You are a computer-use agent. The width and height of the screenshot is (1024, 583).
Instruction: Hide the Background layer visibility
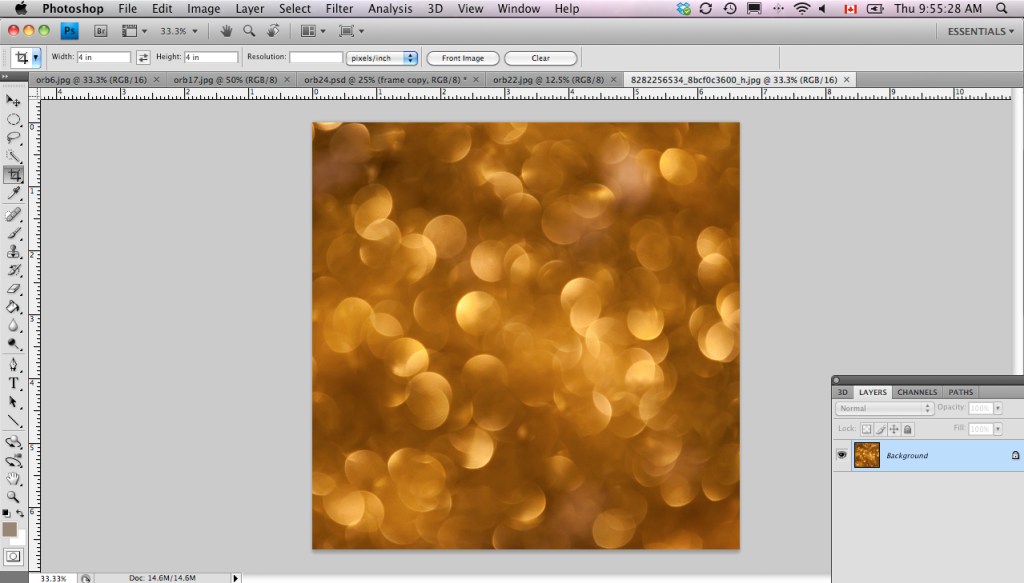pyautogui.click(x=842, y=455)
